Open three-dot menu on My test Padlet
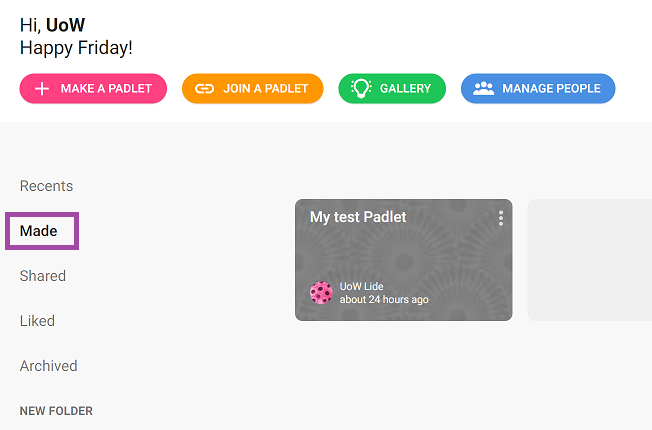Image resolution: width=652 pixels, height=430 pixels. (x=501, y=218)
